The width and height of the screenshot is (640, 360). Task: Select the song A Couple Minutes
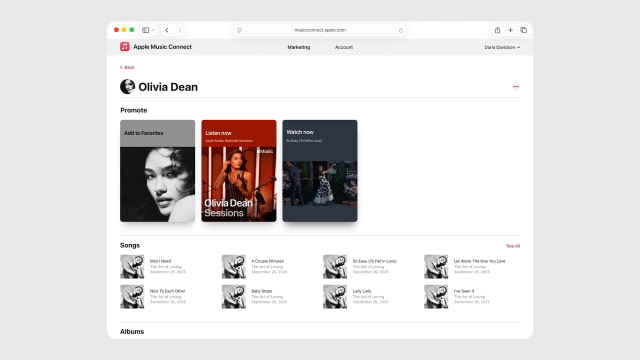[267, 261]
